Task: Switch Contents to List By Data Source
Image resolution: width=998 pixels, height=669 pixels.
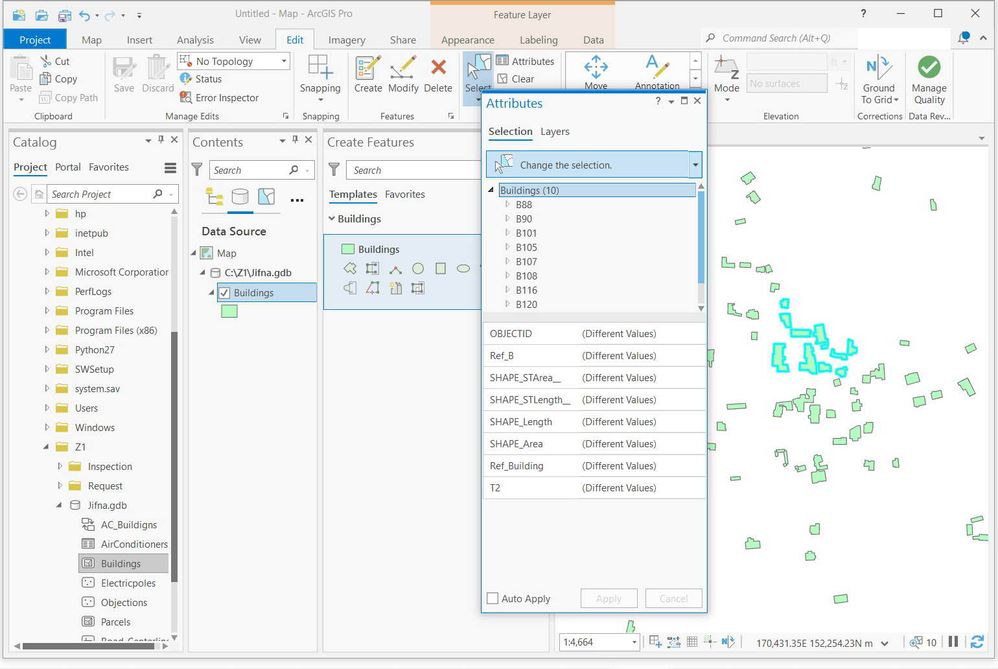Action: click(240, 197)
